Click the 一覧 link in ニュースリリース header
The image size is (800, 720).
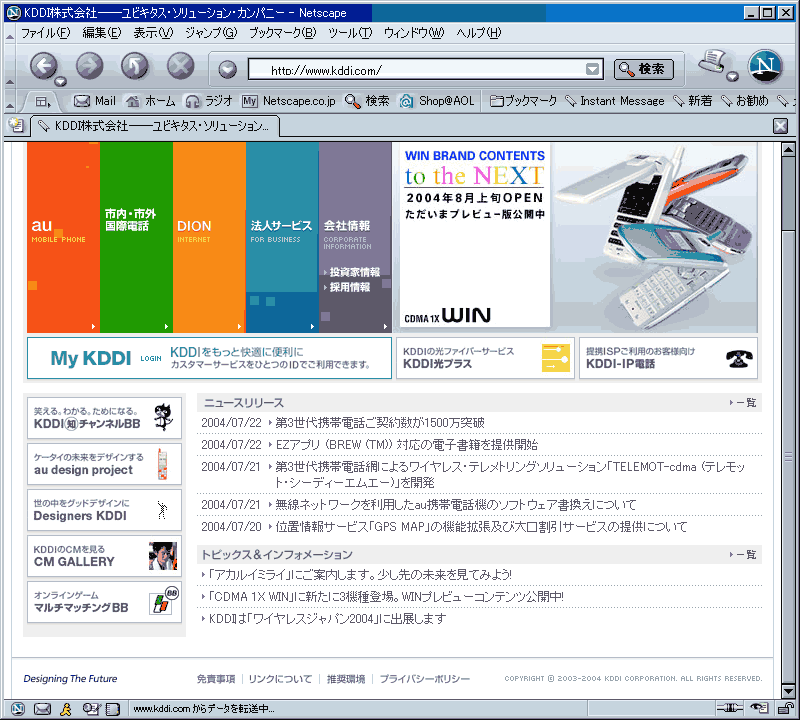click(x=743, y=403)
